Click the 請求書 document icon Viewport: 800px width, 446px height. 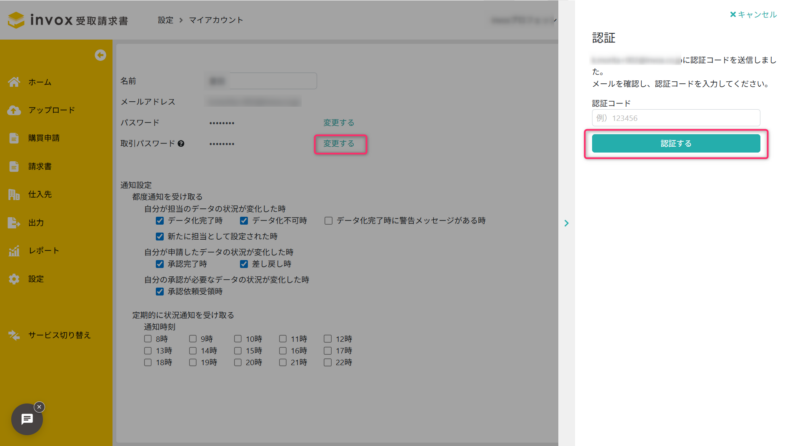14,166
